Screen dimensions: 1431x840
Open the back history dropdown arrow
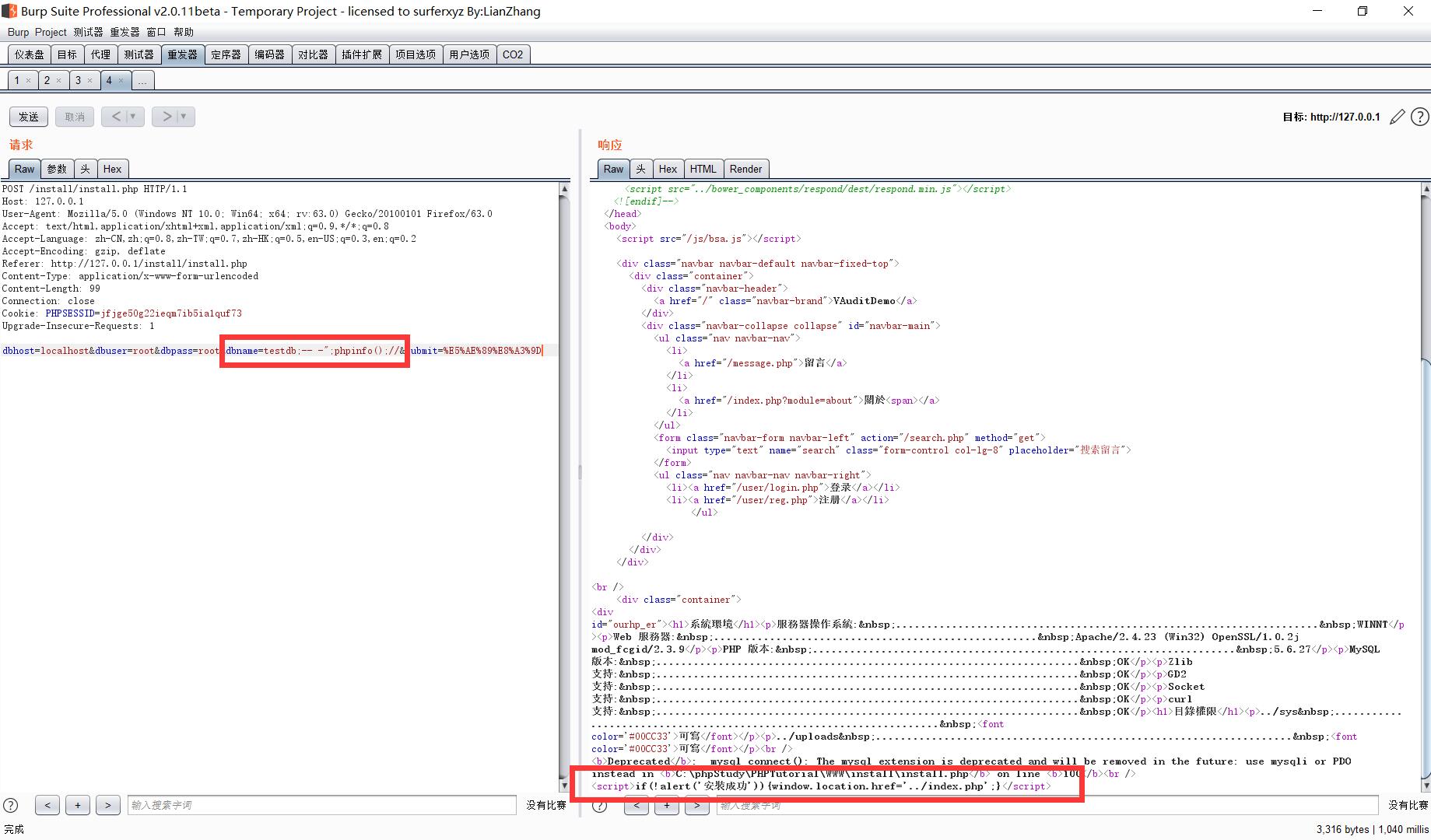click(x=133, y=117)
